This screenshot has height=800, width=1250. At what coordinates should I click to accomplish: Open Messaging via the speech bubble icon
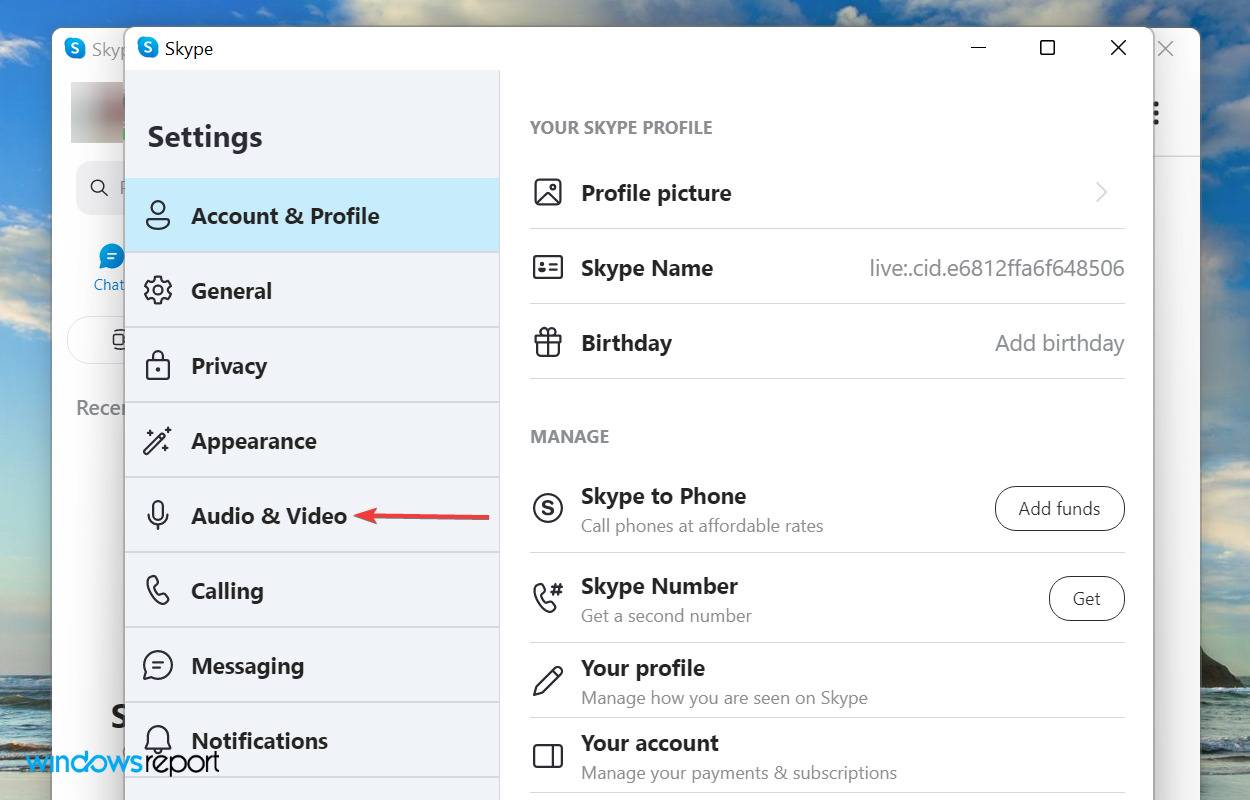pos(158,665)
